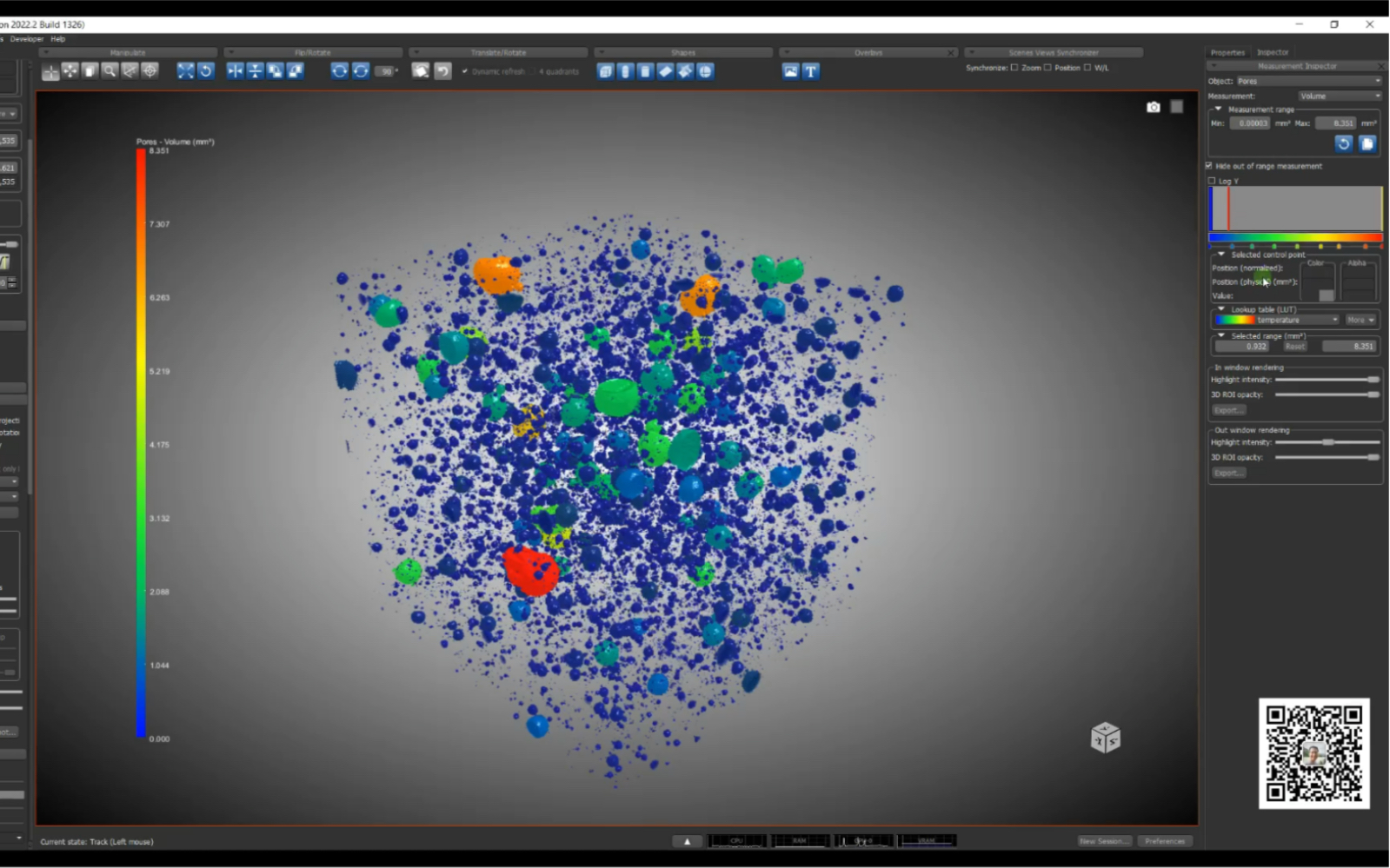Click Export under Out window rendering

click(1228, 473)
